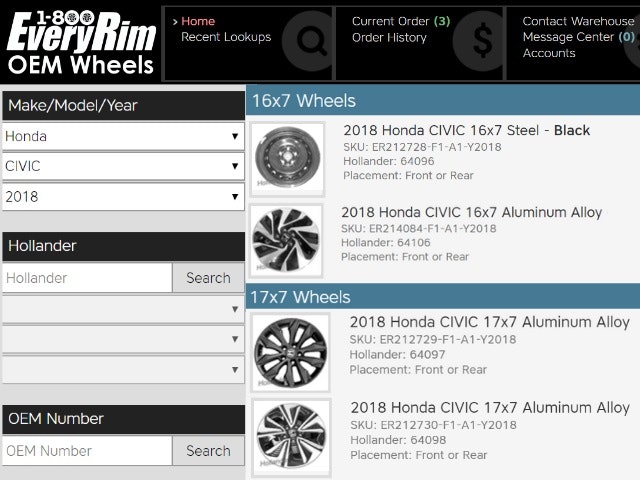Click the Make/Model/Year panel header
640x480 pixels.
(123, 105)
